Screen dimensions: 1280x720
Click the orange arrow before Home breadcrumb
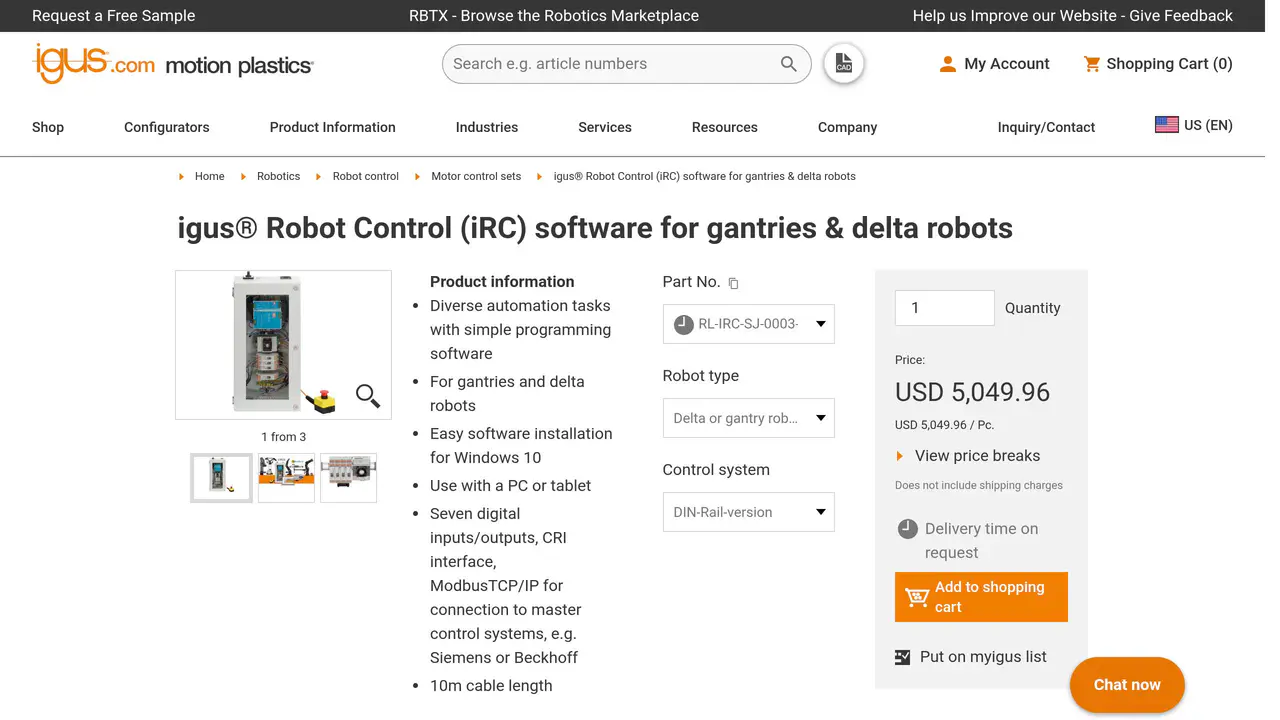pos(181,176)
